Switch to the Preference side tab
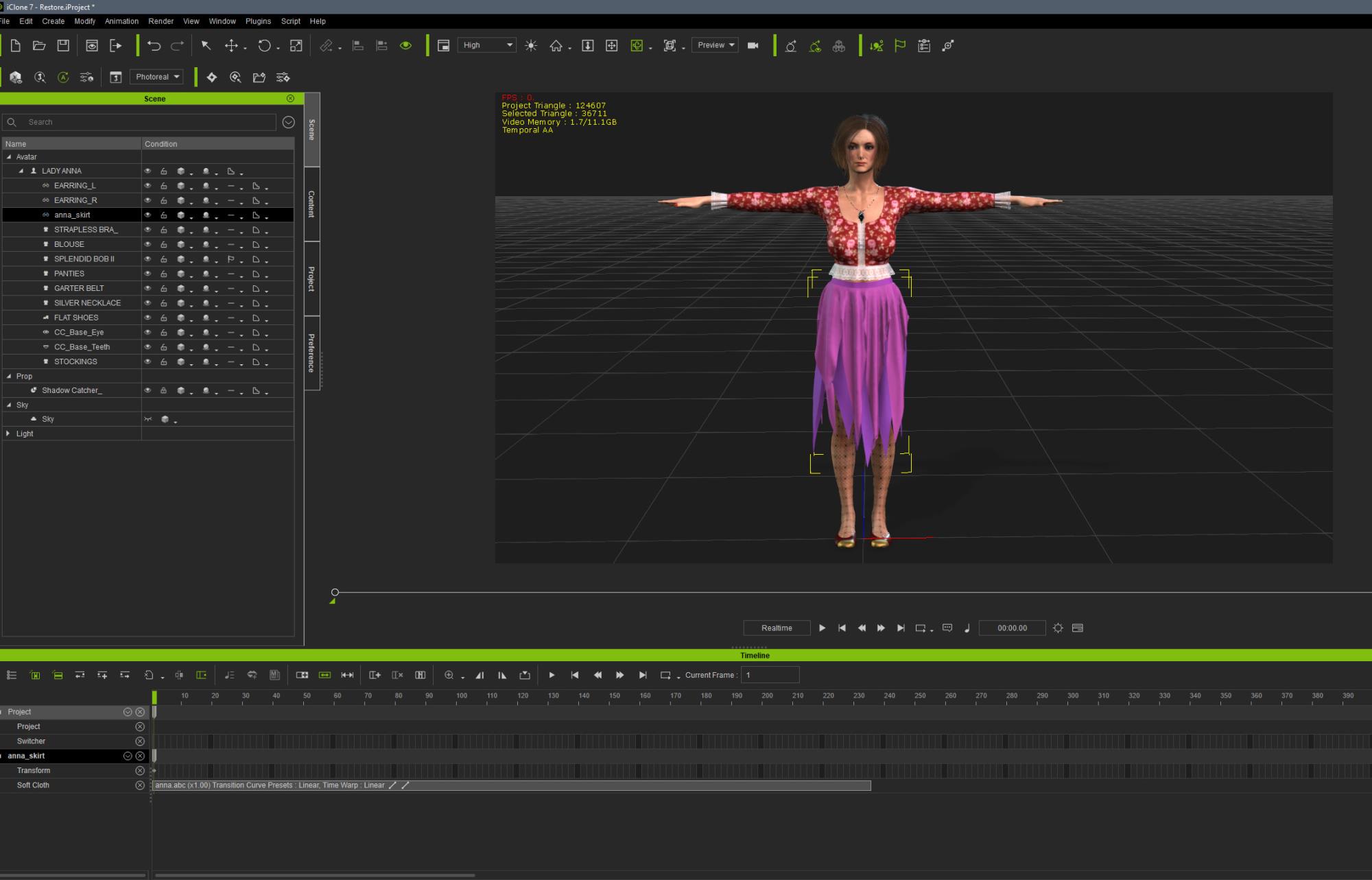1372x880 pixels. click(x=311, y=353)
